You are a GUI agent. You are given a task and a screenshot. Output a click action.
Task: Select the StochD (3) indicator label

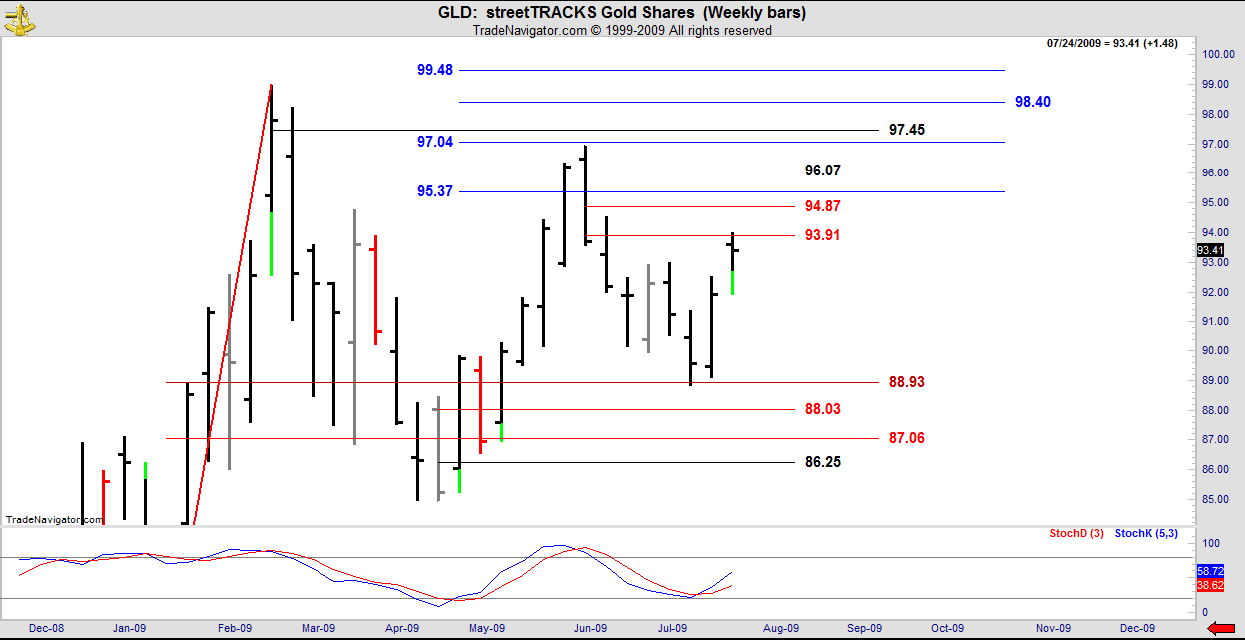pyautogui.click(x=1076, y=534)
